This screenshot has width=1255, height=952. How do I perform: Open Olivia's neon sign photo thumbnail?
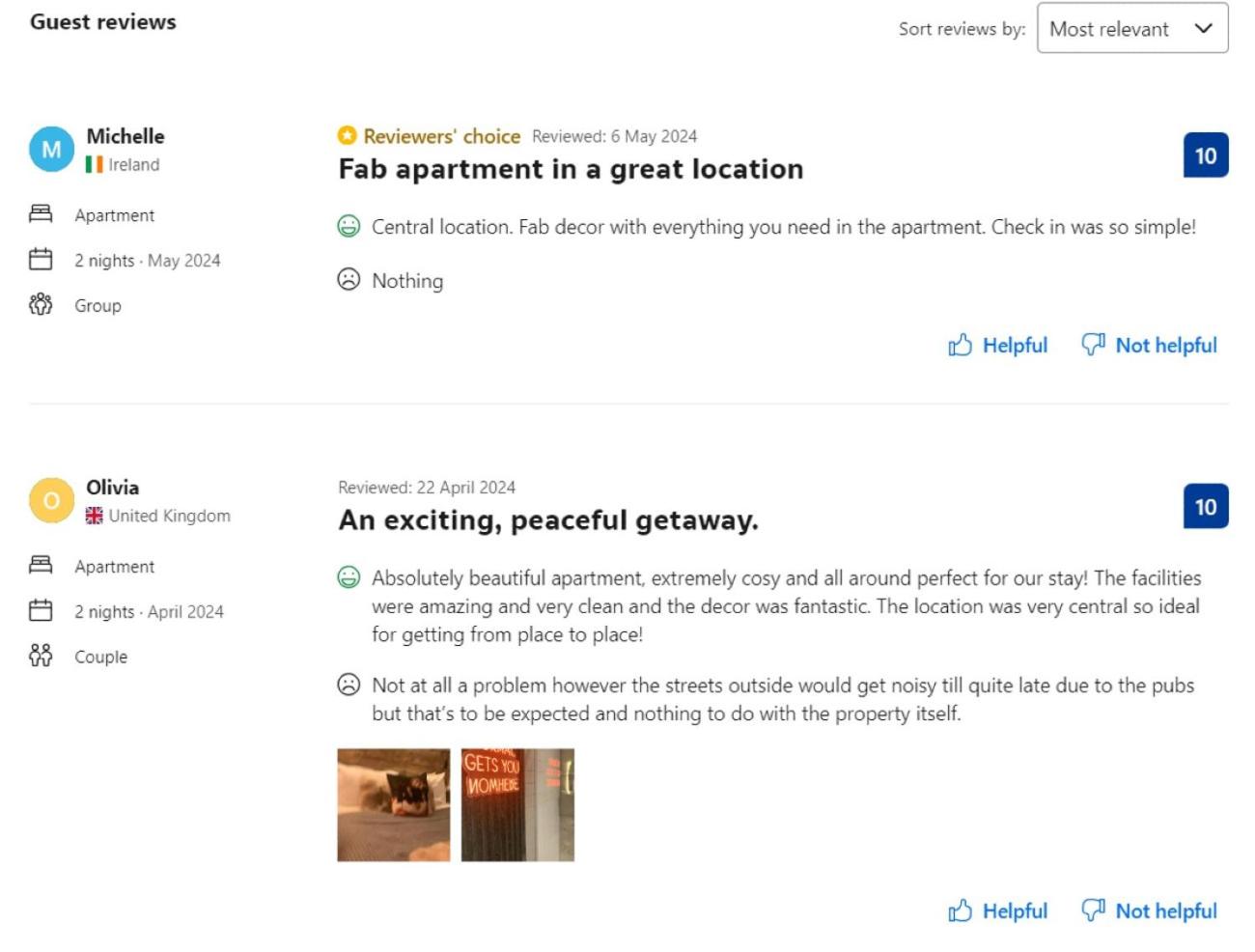(517, 804)
